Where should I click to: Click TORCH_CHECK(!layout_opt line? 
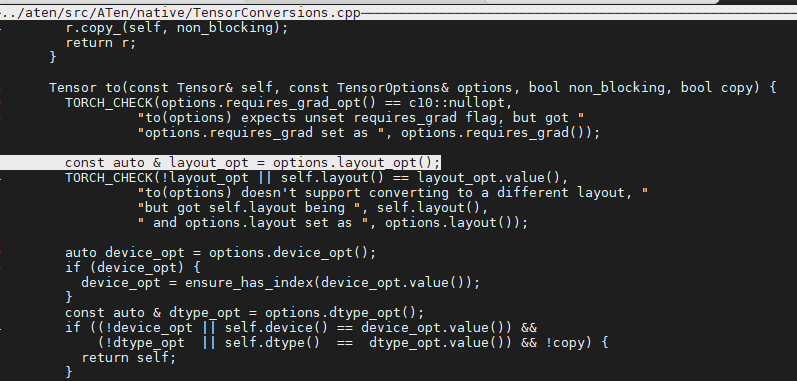point(316,177)
